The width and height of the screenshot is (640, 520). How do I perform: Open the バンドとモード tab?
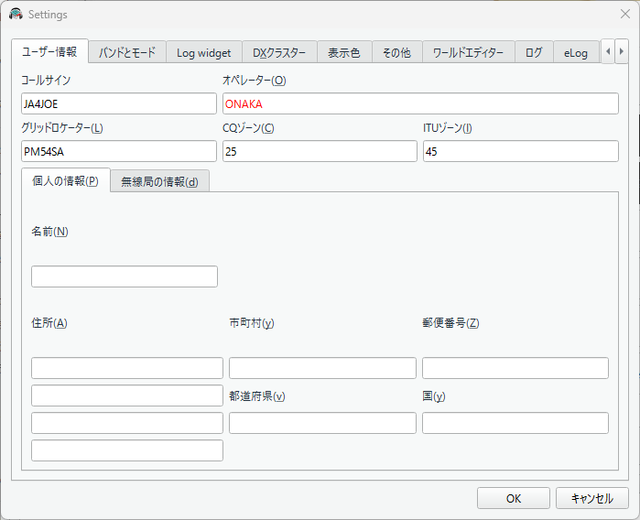point(127,53)
